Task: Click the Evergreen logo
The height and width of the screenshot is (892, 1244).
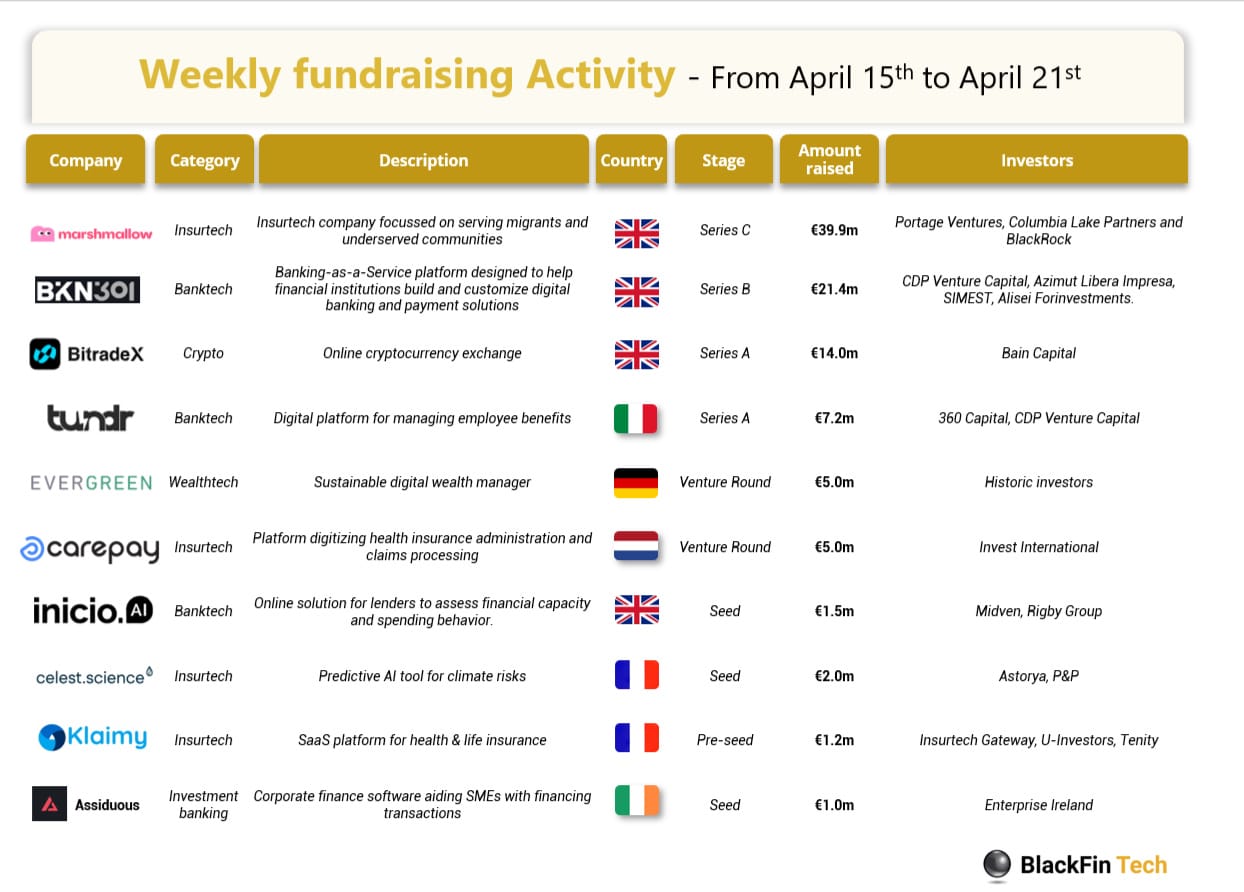Action: 91,483
